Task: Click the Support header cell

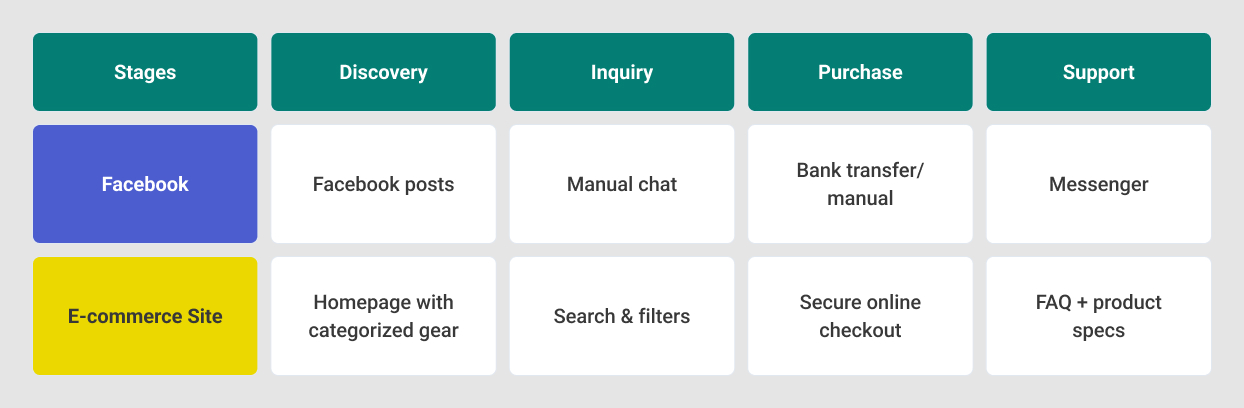Action: (x=1099, y=72)
